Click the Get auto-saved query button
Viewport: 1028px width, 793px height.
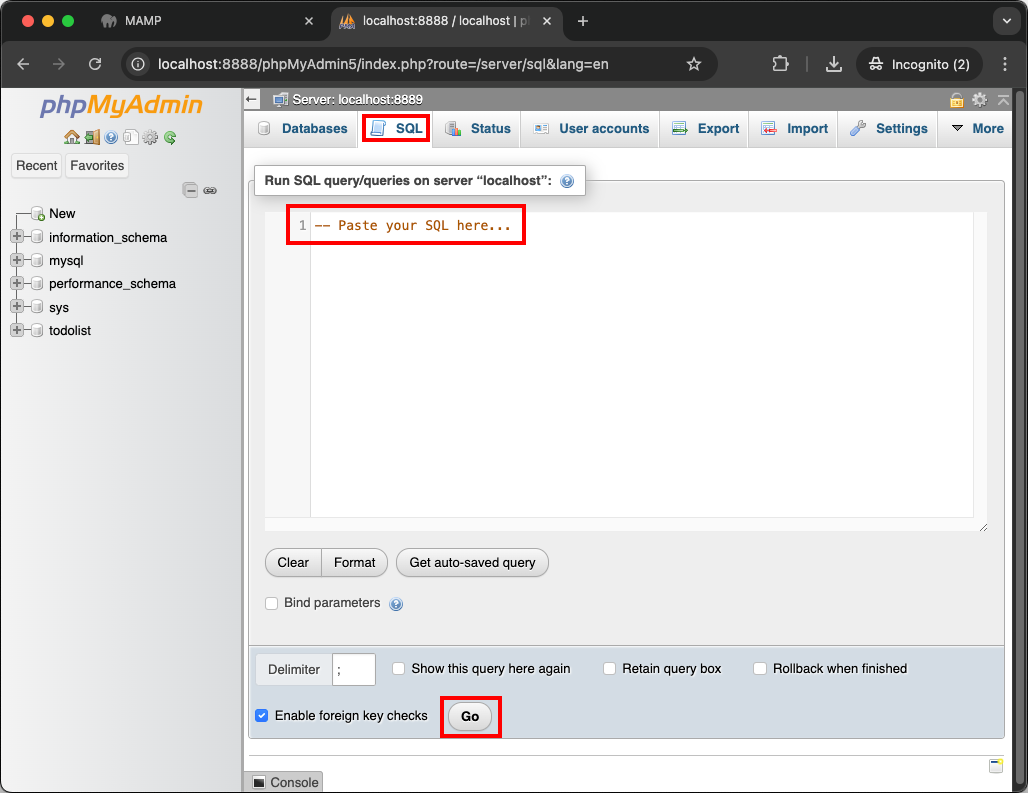(x=472, y=563)
